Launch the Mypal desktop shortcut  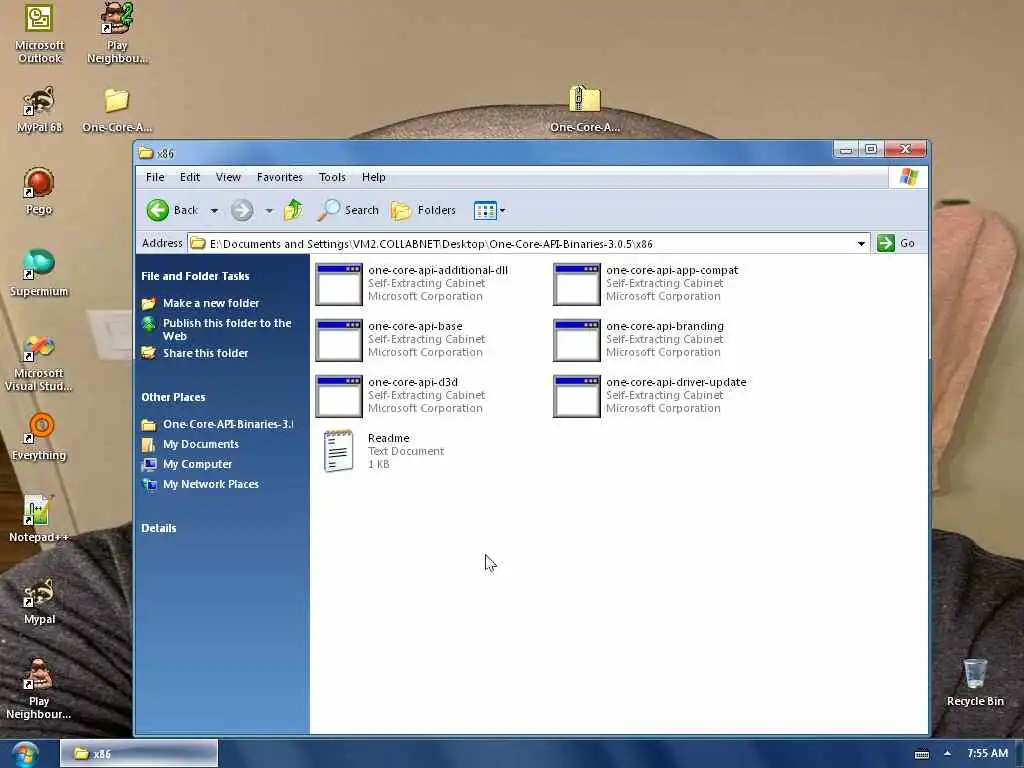click(39, 601)
